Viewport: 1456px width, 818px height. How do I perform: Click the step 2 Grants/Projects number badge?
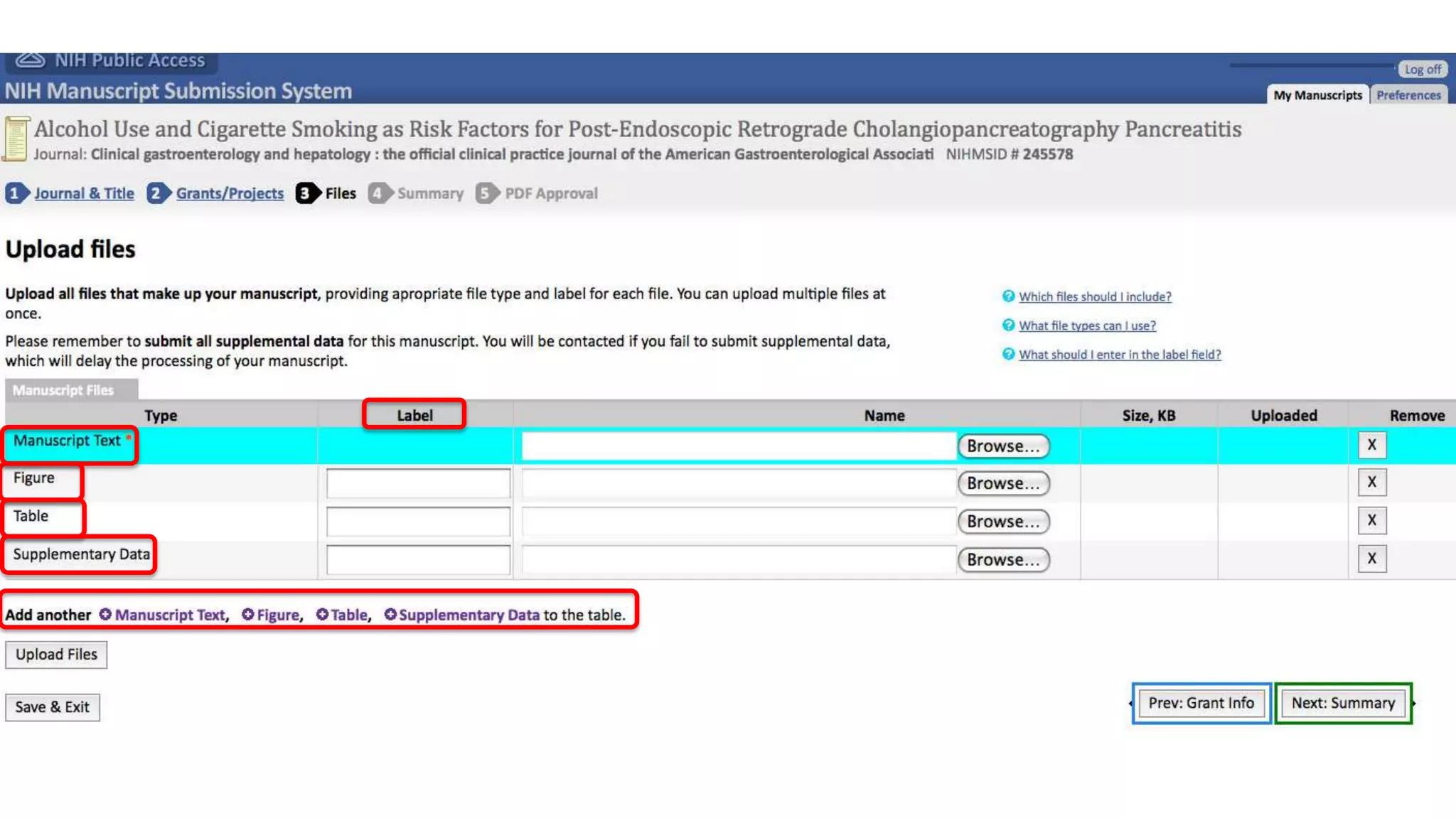pyautogui.click(x=156, y=193)
